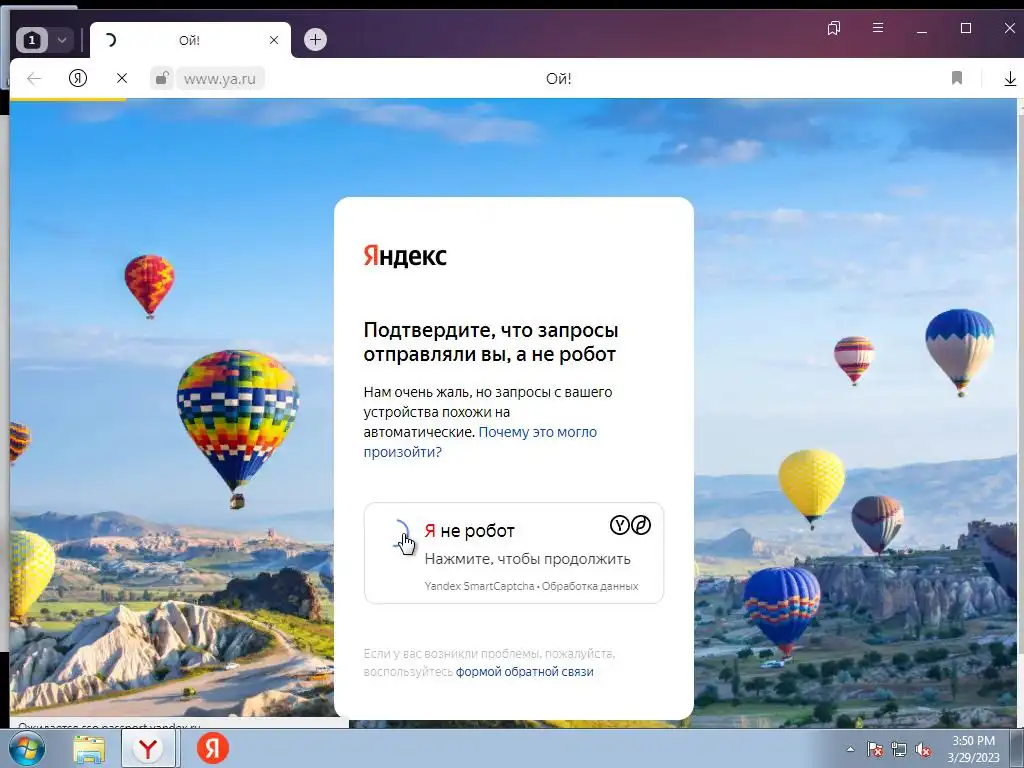Viewport: 1024px width, 768px height.
Task: Show site security lock info
Action: (162, 78)
